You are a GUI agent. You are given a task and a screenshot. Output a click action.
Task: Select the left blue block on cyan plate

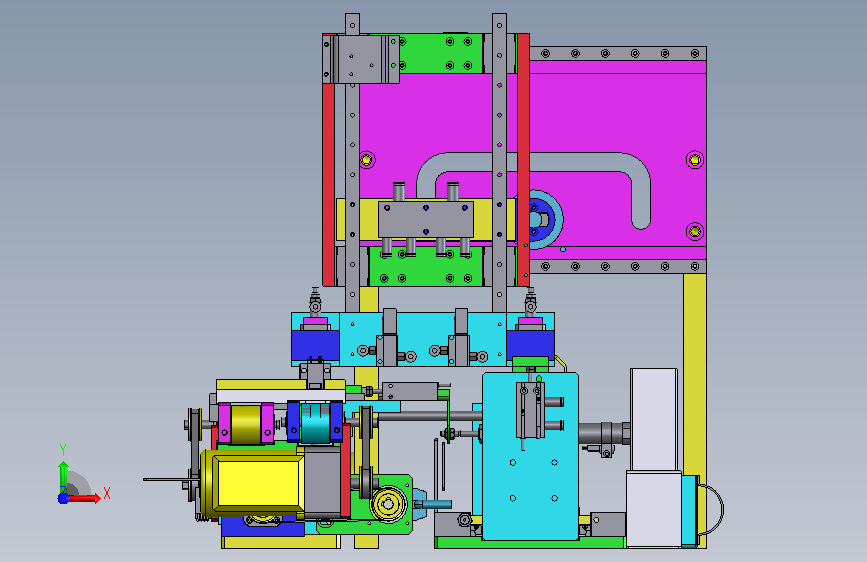coord(315,345)
